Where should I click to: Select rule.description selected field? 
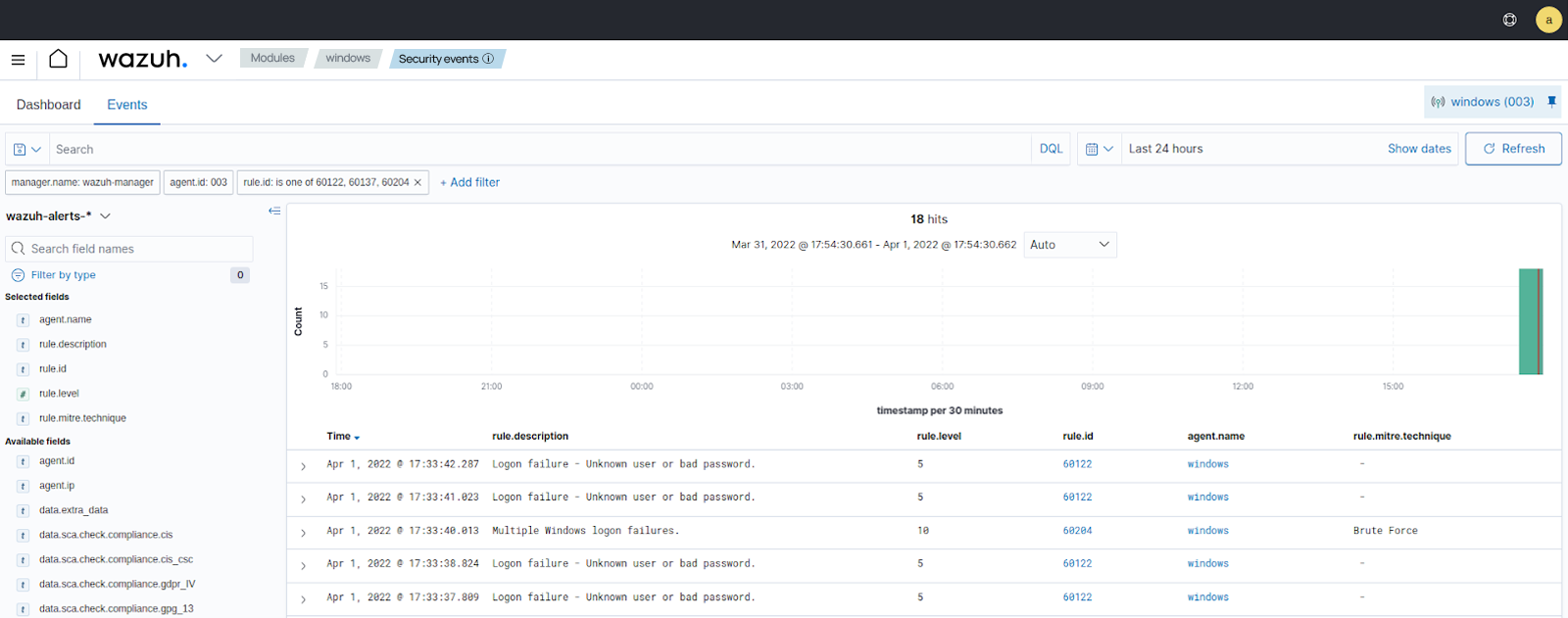pos(73,345)
